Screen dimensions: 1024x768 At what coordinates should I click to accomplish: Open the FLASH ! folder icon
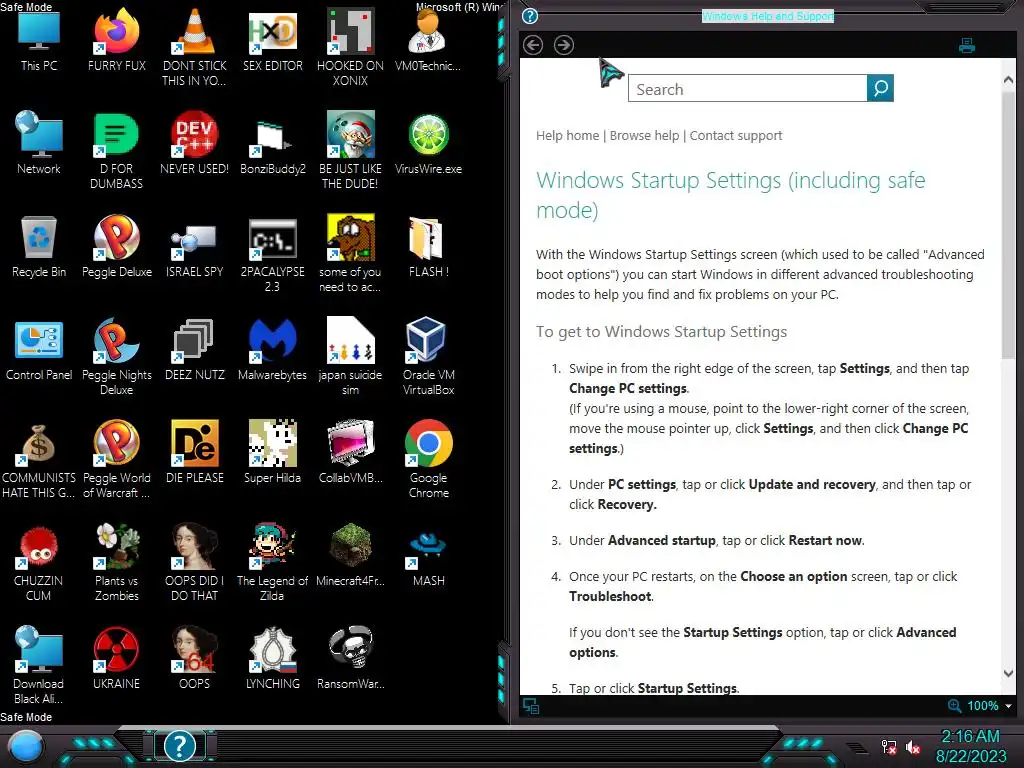(428, 246)
